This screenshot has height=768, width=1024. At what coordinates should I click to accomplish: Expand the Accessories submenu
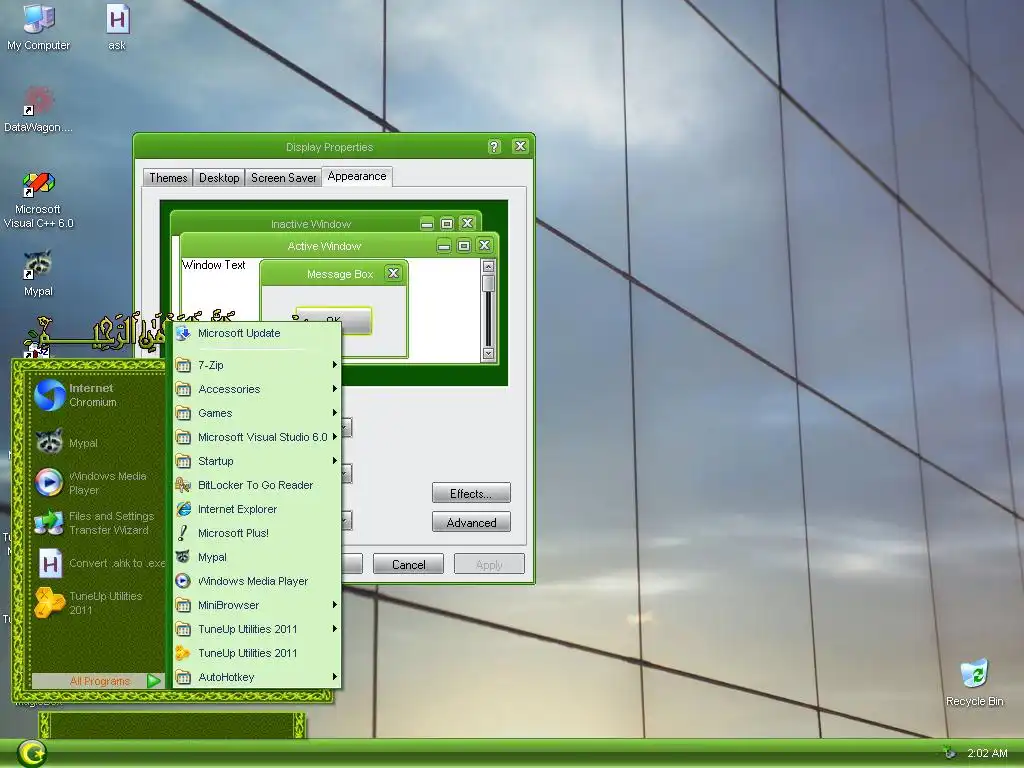click(x=257, y=389)
